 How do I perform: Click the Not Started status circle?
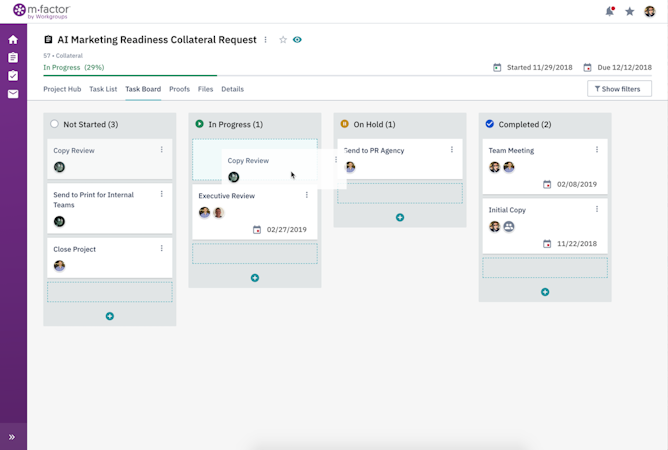pyautogui.click(x=54, y=124)
